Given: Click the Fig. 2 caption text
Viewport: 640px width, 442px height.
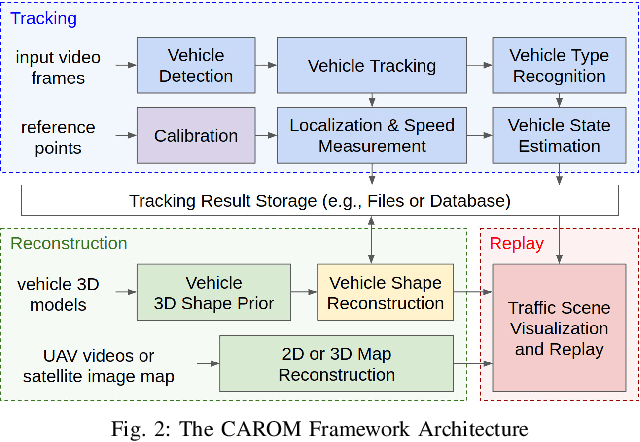Looking at the screenshot, I should click(x=319, y=430).
